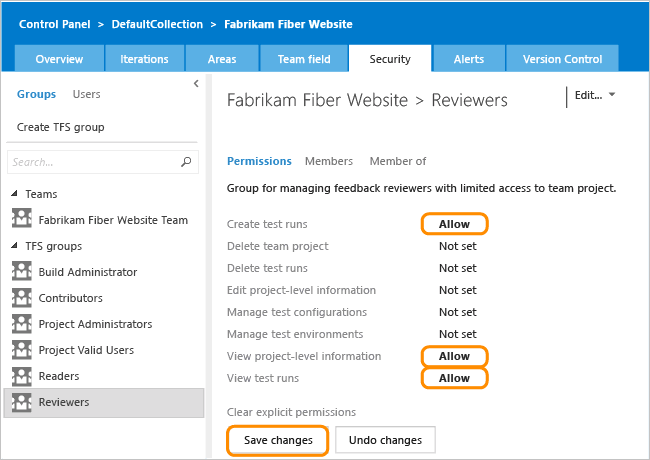
Task: Click the Project Administrators group icon
Action: (21, 324)
